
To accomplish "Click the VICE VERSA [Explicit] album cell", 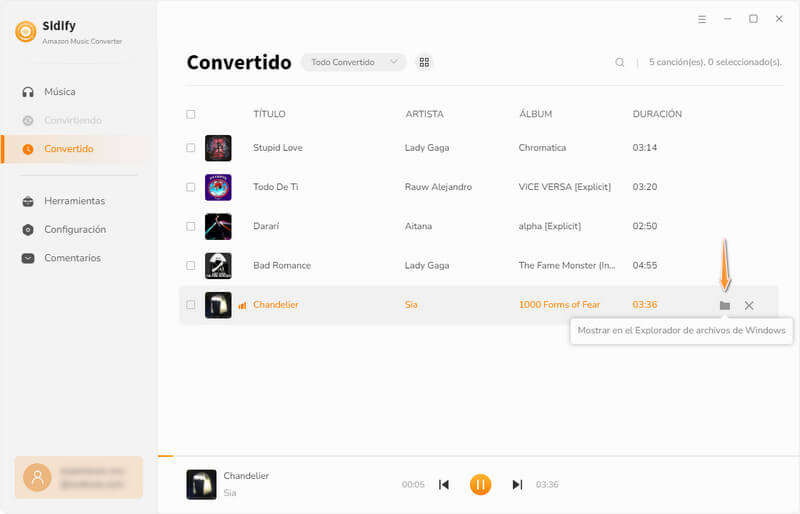I will coord(565,187).
